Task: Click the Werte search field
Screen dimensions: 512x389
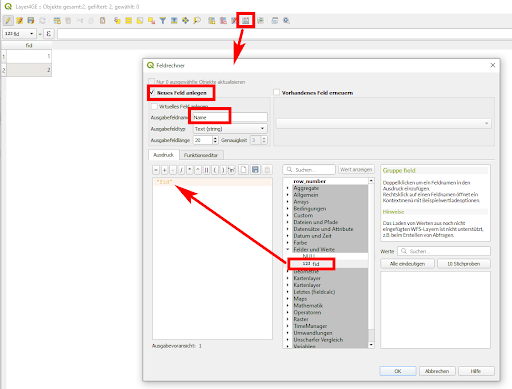Action: (x=444, y=251)
